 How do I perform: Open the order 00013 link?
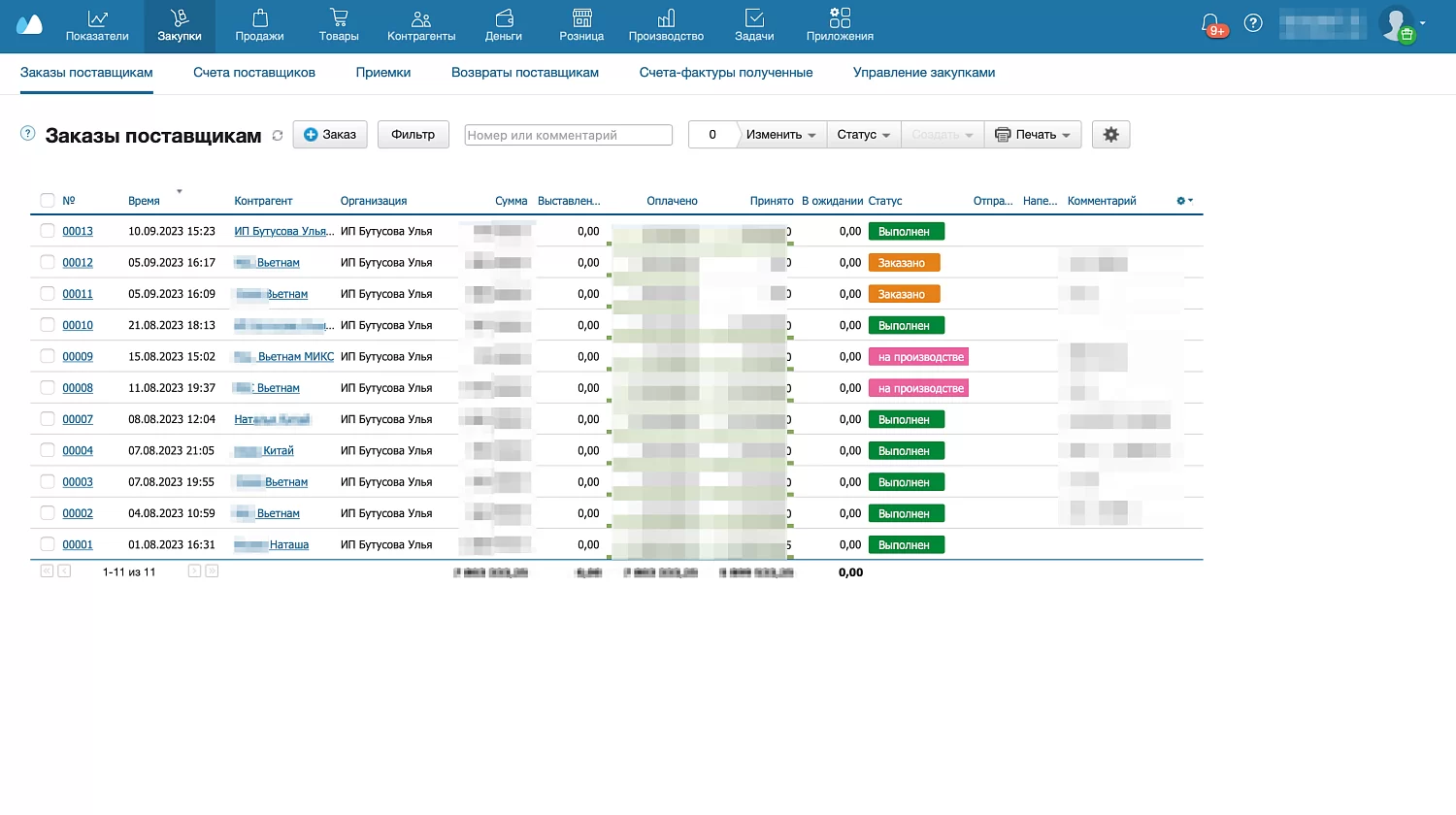coord(78,231)
